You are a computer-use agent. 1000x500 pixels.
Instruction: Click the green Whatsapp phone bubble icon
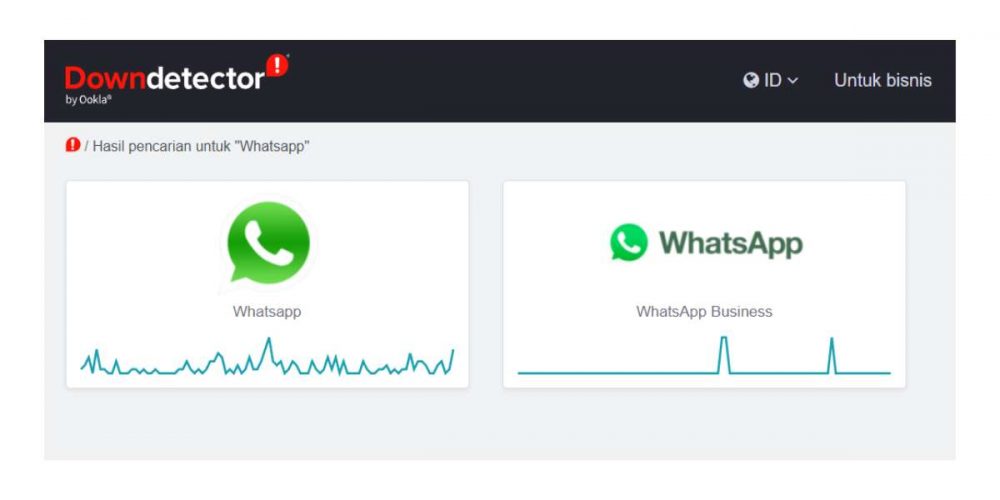[268, 244]
